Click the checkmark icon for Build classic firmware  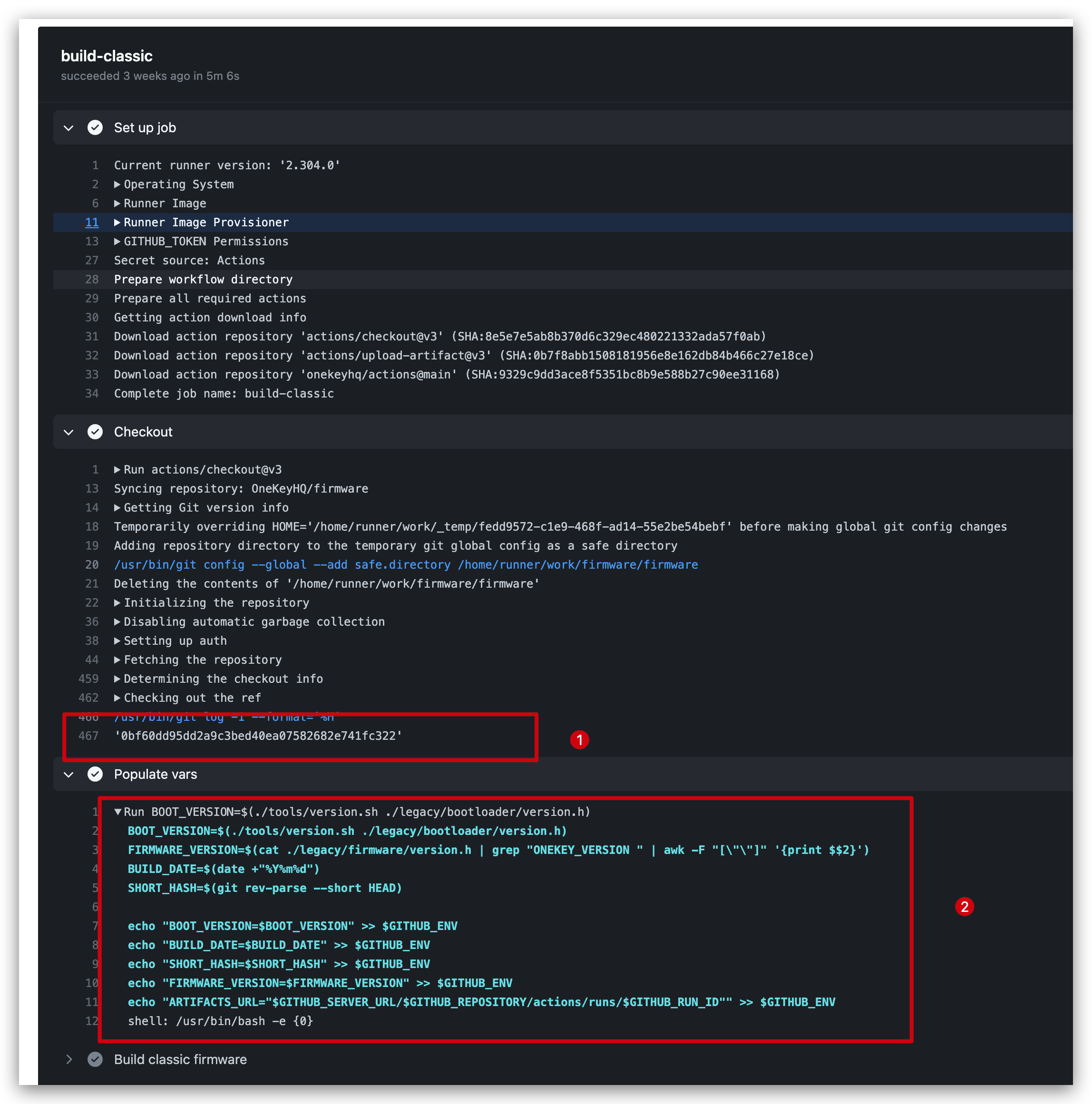[95, 1059]
